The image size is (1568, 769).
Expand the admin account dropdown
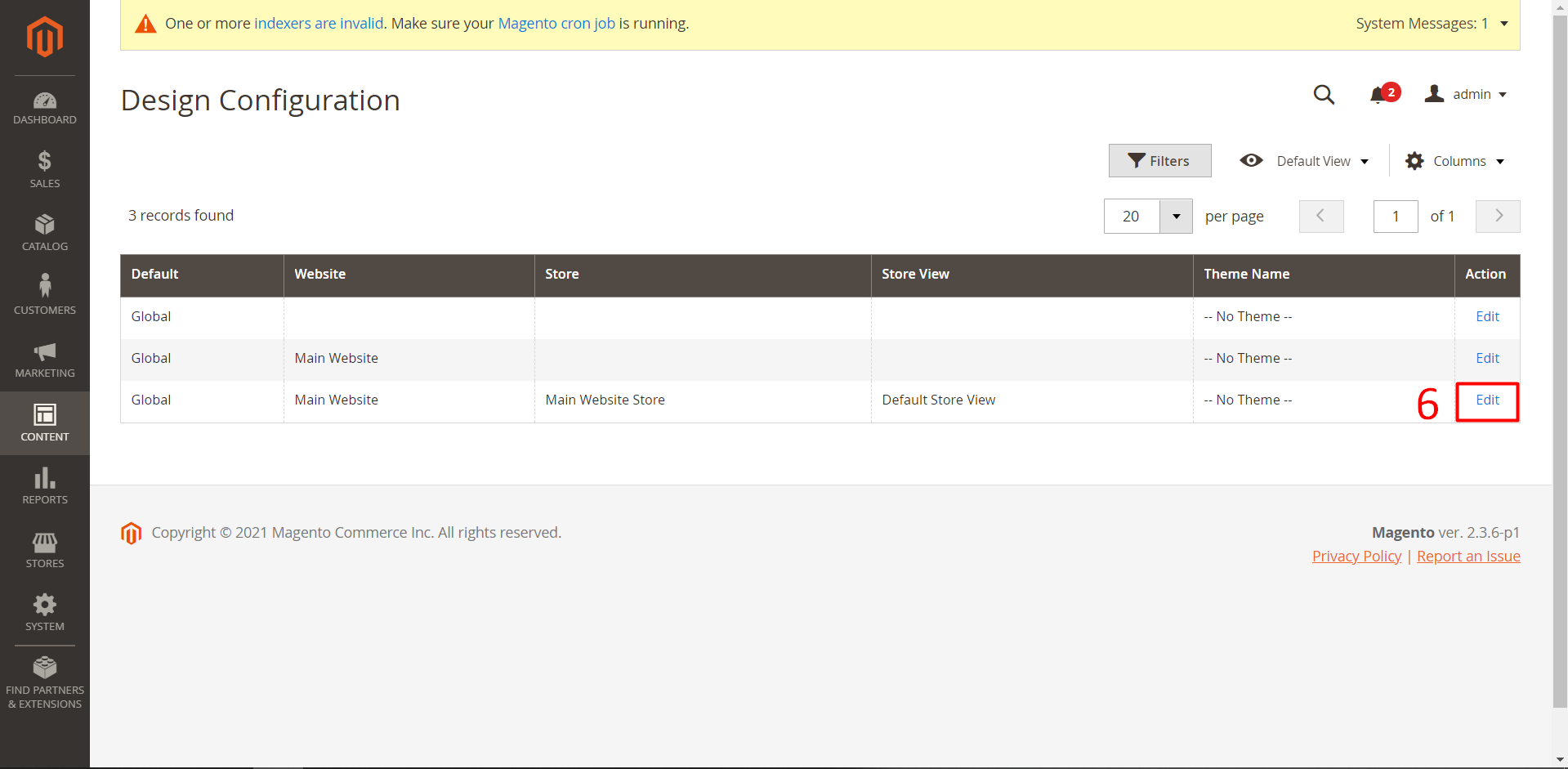click(1467, 95)
